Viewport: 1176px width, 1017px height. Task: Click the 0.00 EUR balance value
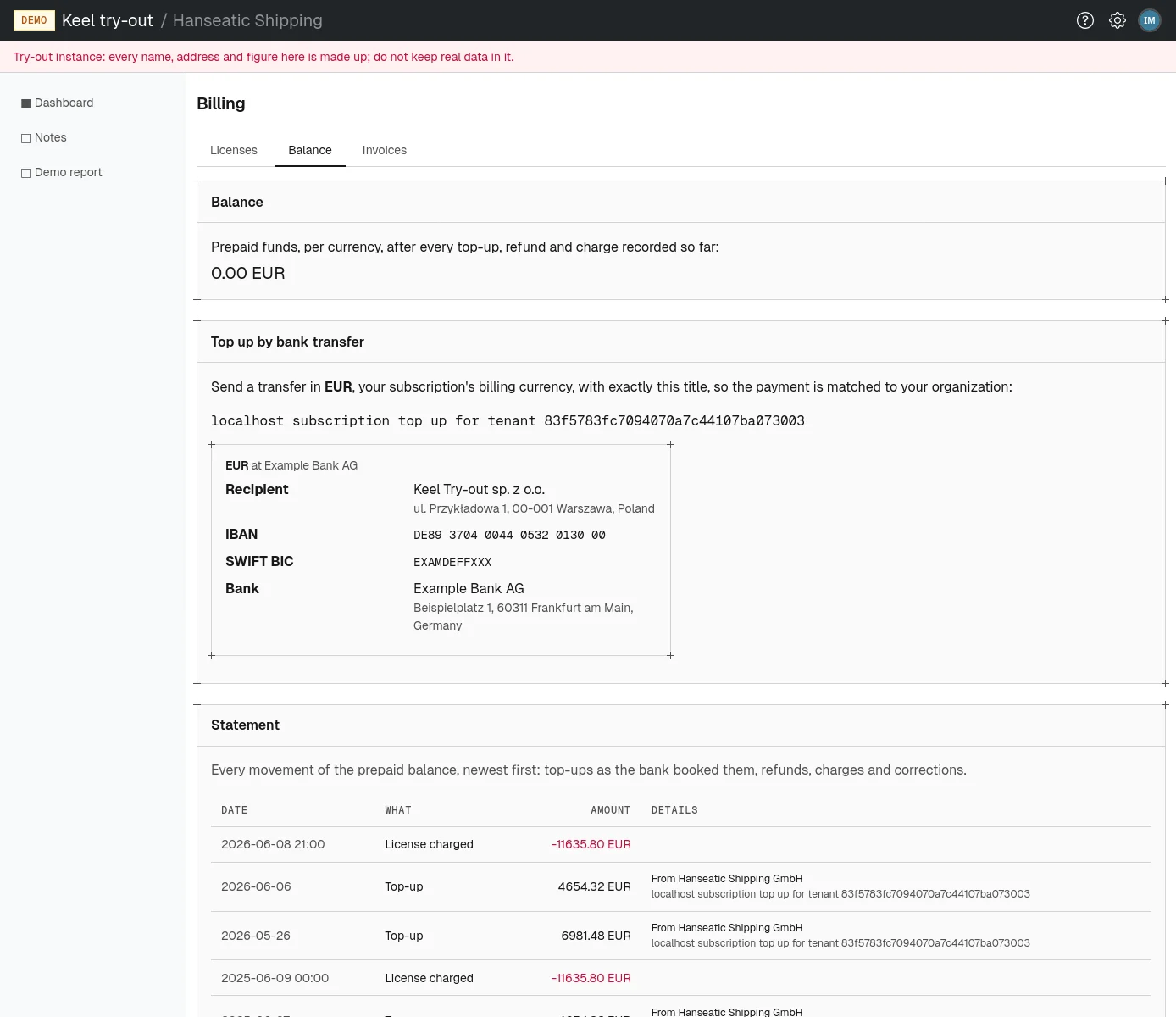pos(248,273)
